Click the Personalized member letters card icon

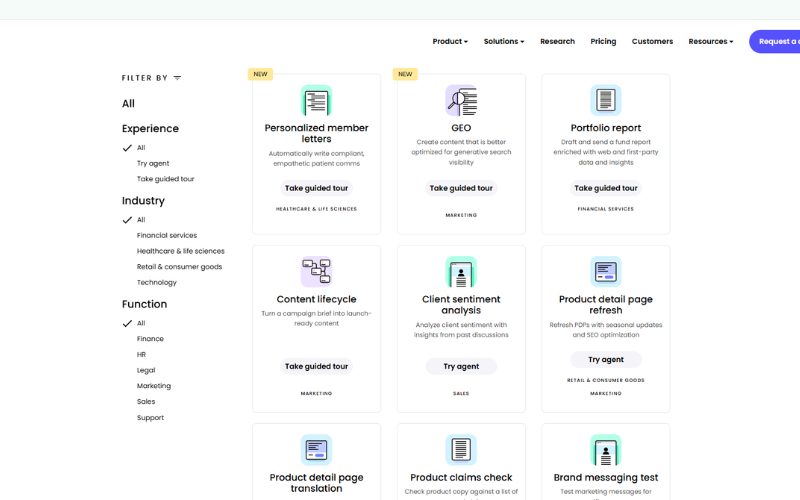point(316,101)
